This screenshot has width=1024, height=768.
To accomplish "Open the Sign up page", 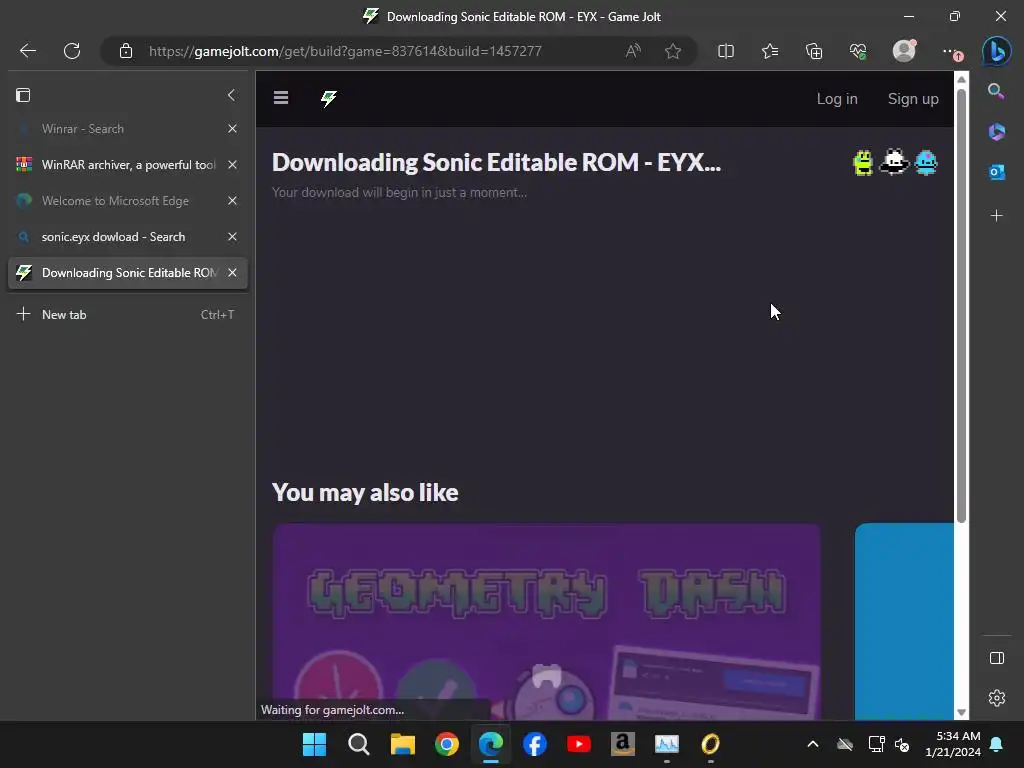I will [x=913, y=99].
